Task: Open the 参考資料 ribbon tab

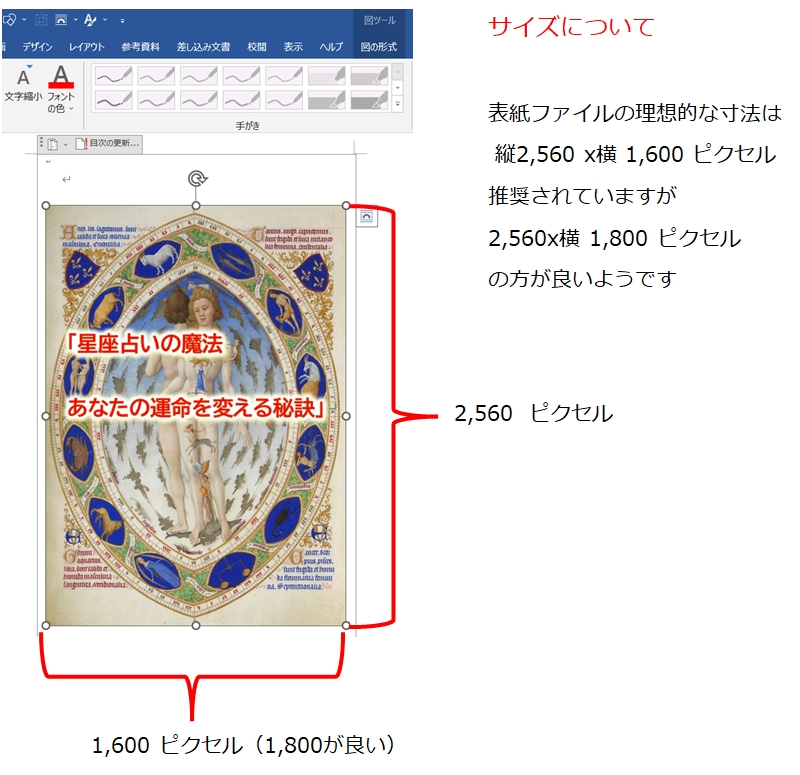Action: [x=140, y=47]
